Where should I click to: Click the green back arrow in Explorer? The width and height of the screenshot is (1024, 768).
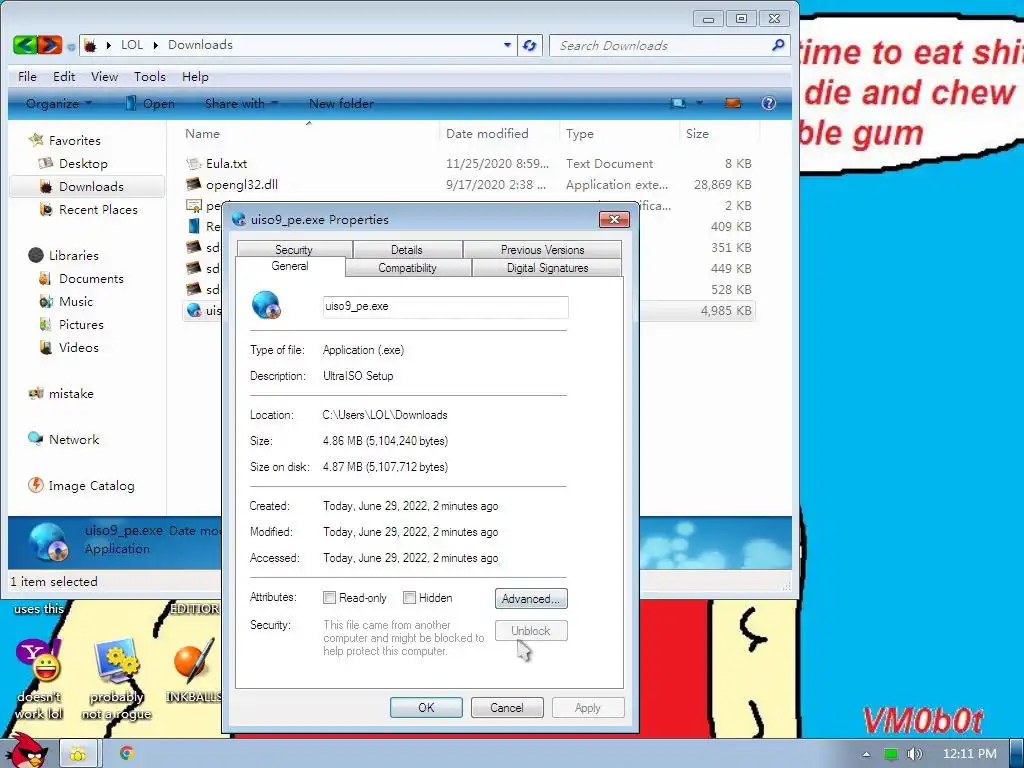click(25, 45)
